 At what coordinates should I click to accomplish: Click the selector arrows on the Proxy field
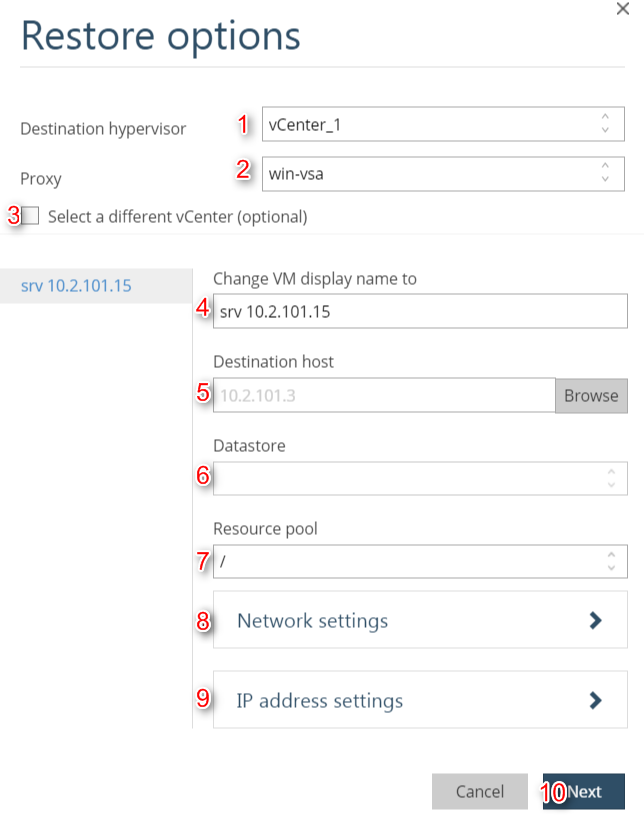(605, 173)
